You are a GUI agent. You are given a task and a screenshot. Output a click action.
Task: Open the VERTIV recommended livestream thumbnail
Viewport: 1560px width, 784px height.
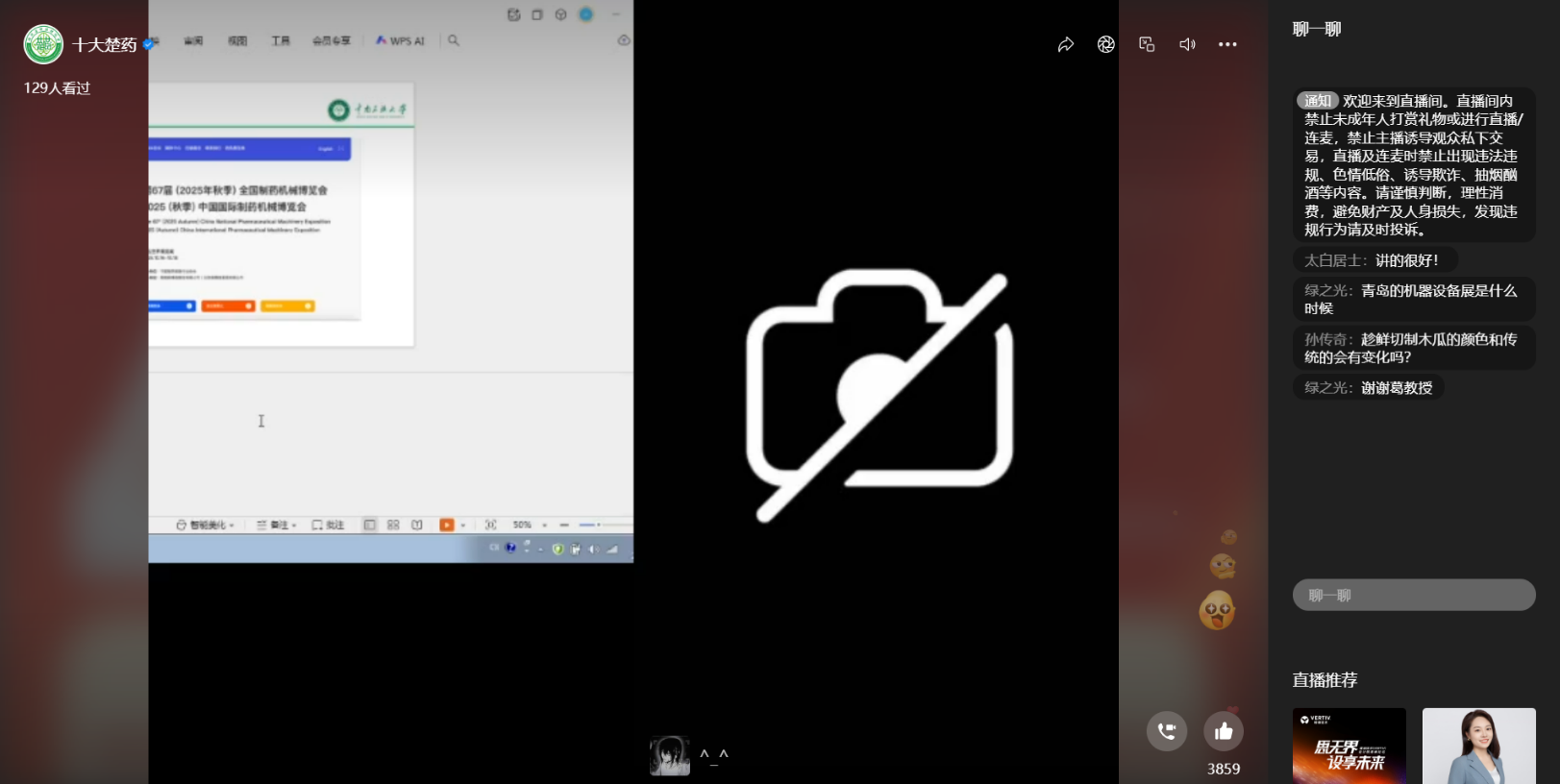1349,746
